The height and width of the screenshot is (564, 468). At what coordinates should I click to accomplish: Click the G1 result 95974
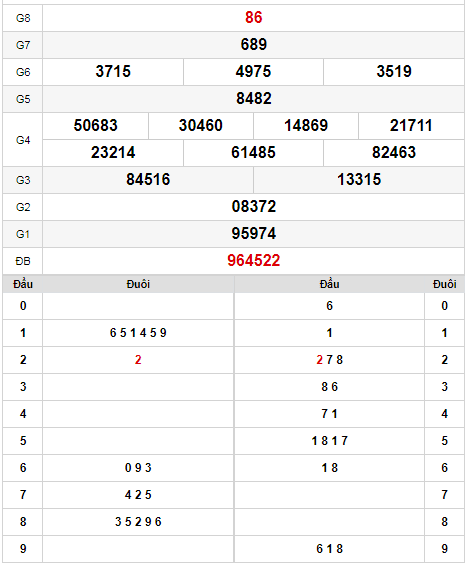pyautogui.click(x=254, y=233)
